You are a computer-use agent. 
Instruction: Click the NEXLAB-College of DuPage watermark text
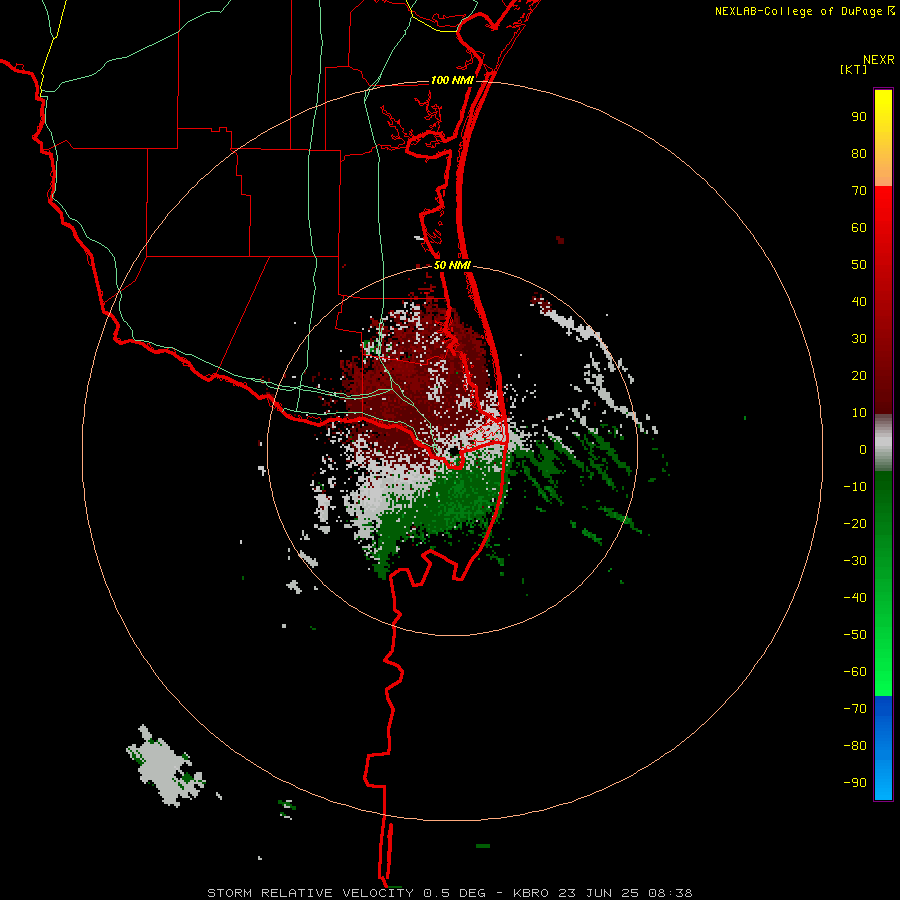(804, 11)
